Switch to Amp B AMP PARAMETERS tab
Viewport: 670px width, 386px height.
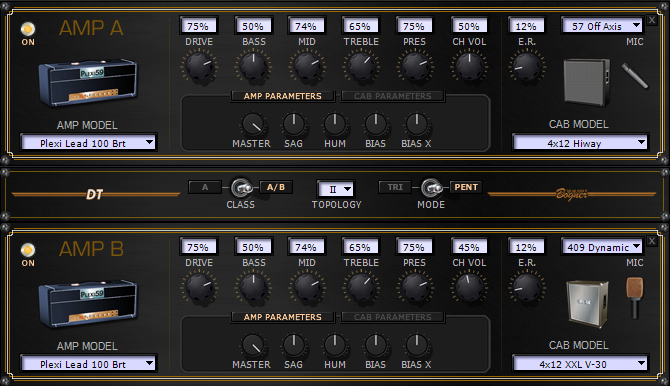coord(282,317)
